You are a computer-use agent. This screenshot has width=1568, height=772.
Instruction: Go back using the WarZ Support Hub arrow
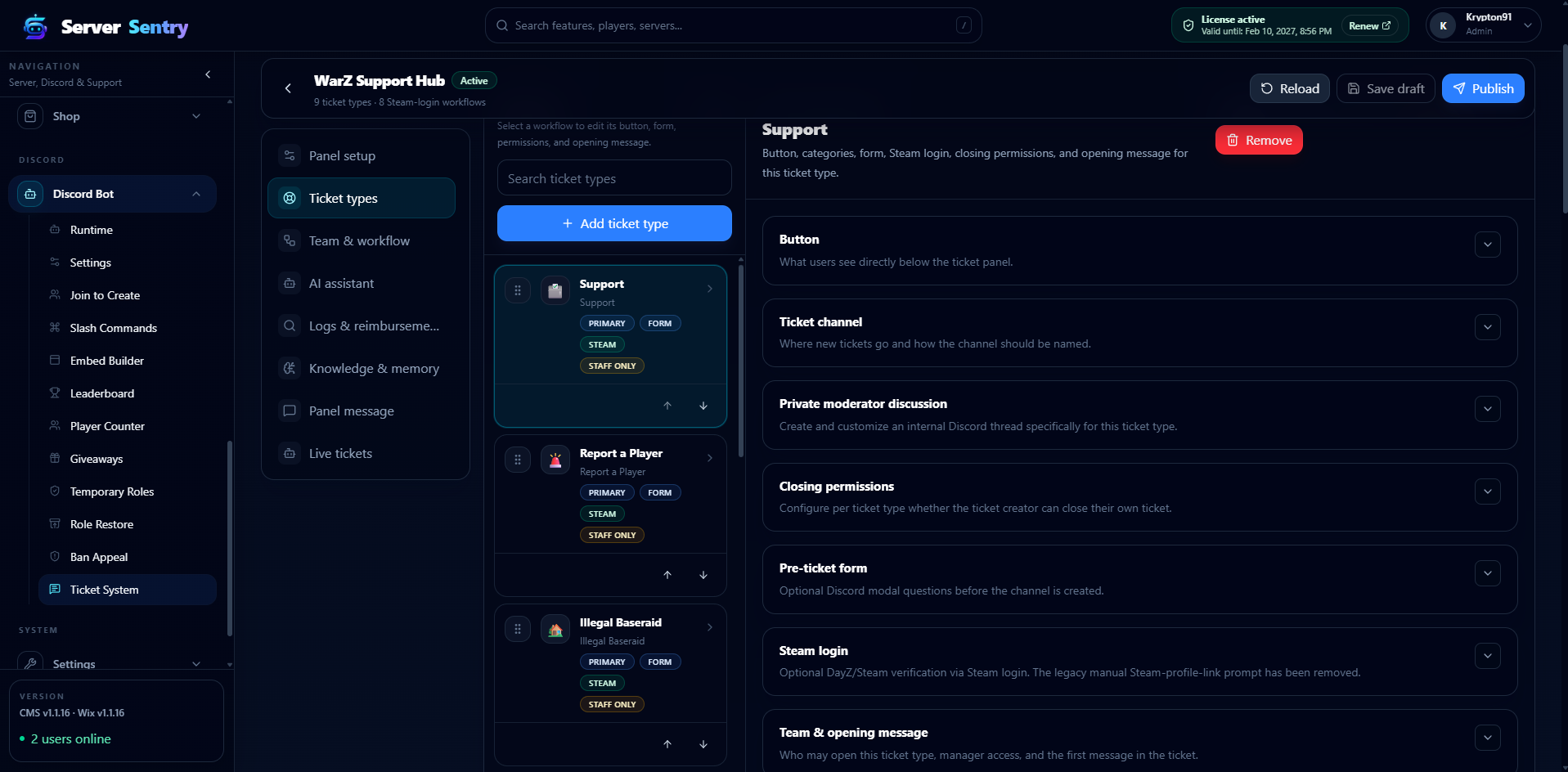click(x=288, y=88)
